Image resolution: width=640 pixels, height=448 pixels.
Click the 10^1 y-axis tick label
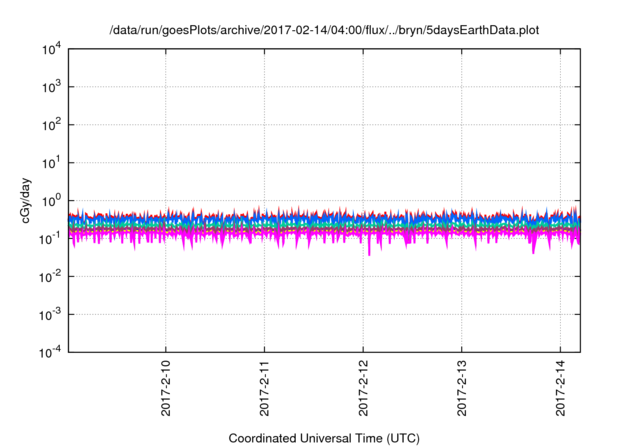point(51,163)
